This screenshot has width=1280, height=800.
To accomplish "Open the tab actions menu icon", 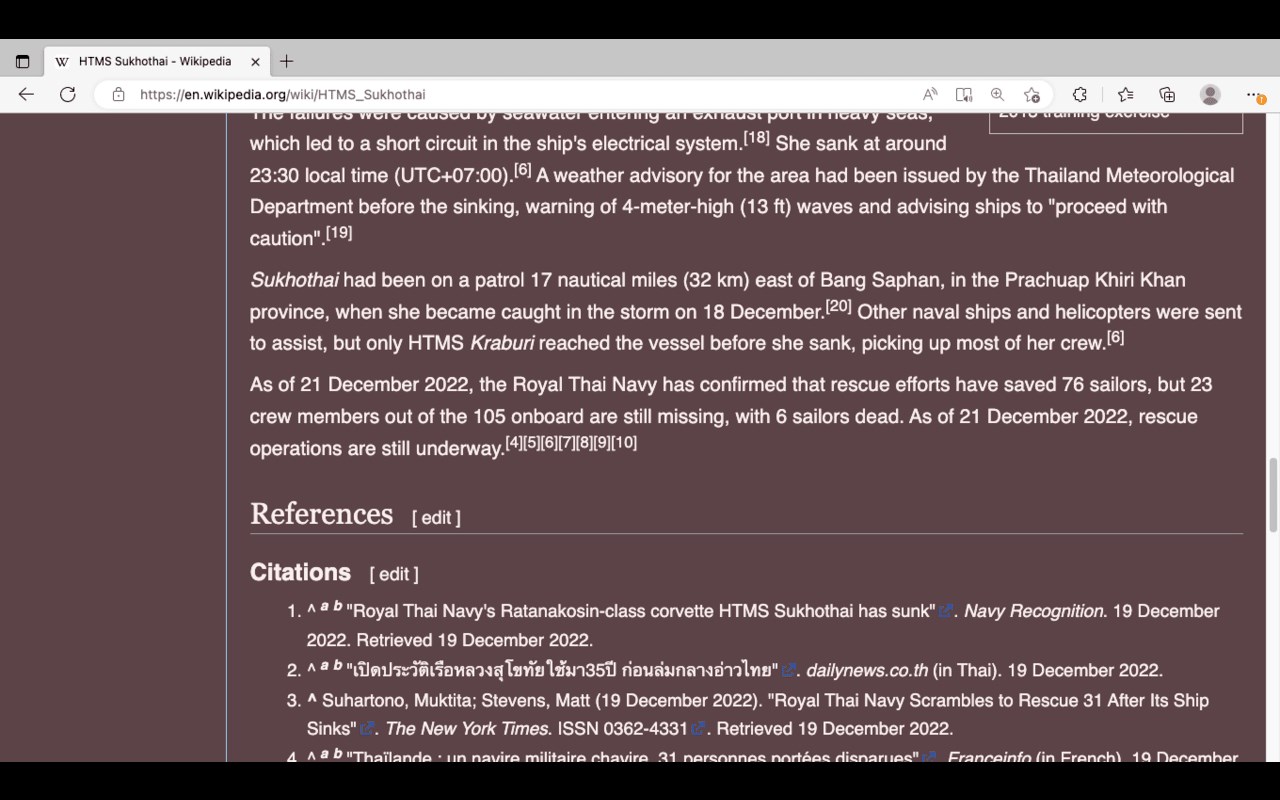I will coord(22,61).
